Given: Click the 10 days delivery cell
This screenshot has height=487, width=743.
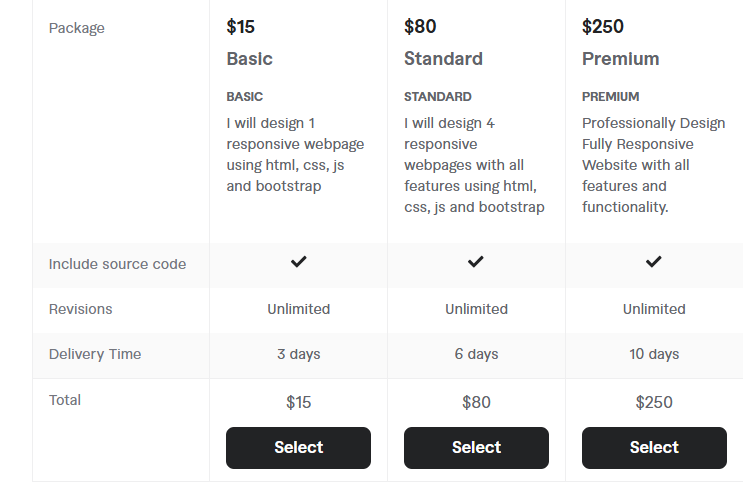Looking at the screenshot, I should [x=654, y=354].
